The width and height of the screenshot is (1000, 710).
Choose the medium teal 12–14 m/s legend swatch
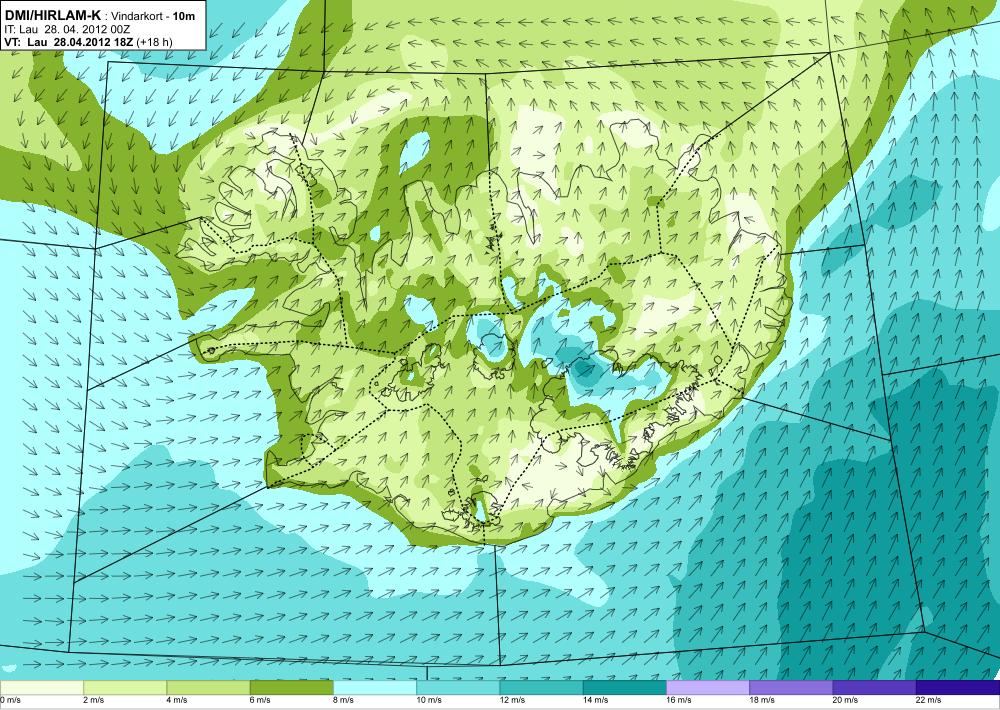coord(541,688)
